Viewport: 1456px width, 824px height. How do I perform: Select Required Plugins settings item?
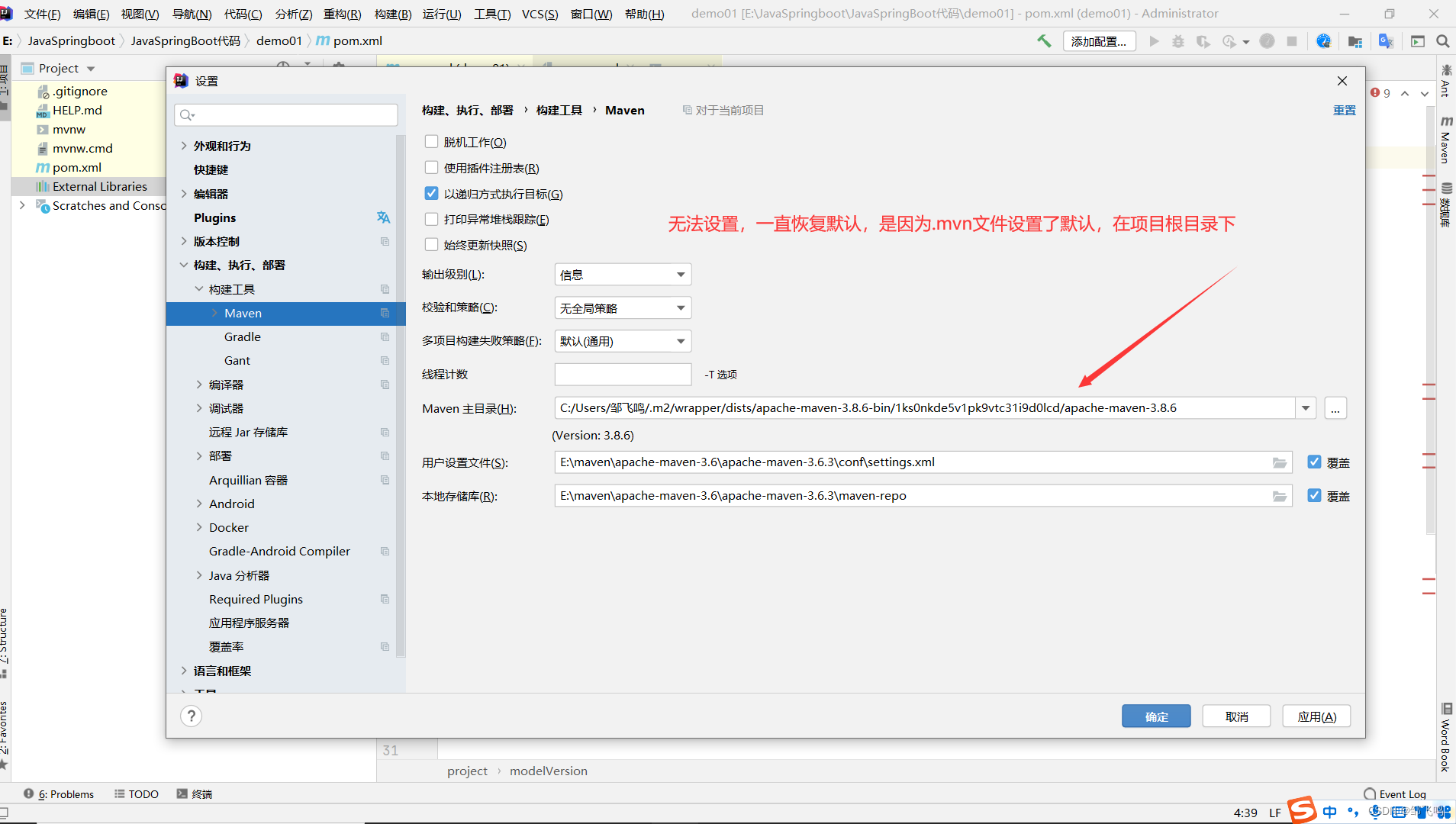pyautogui.click(x=256, y=599)
